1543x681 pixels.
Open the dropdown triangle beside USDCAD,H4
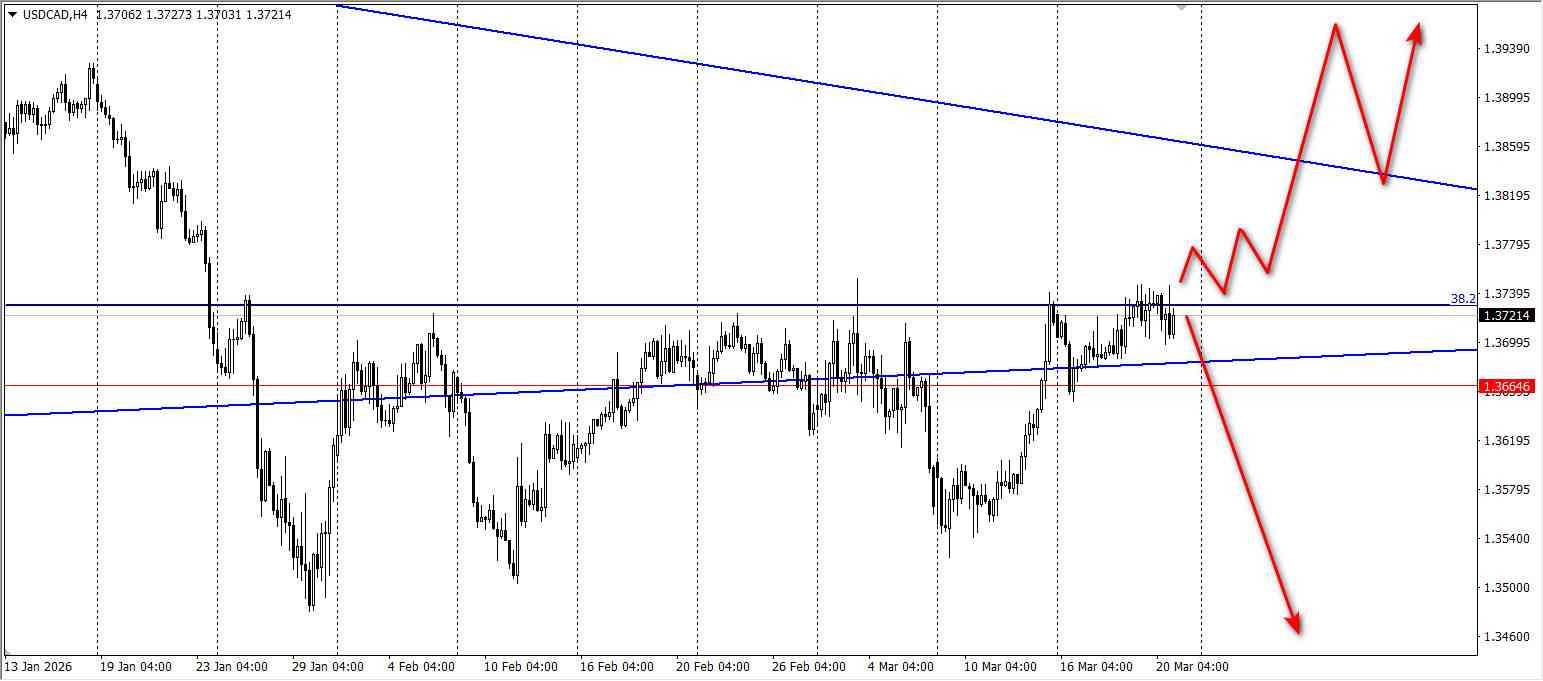[x=12, y=14]
